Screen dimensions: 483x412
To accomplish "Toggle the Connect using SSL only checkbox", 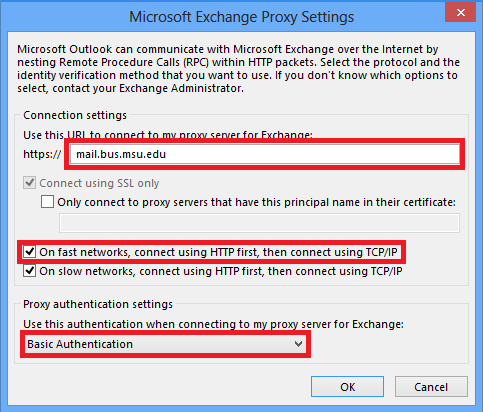I will click(x=29, y=183).
